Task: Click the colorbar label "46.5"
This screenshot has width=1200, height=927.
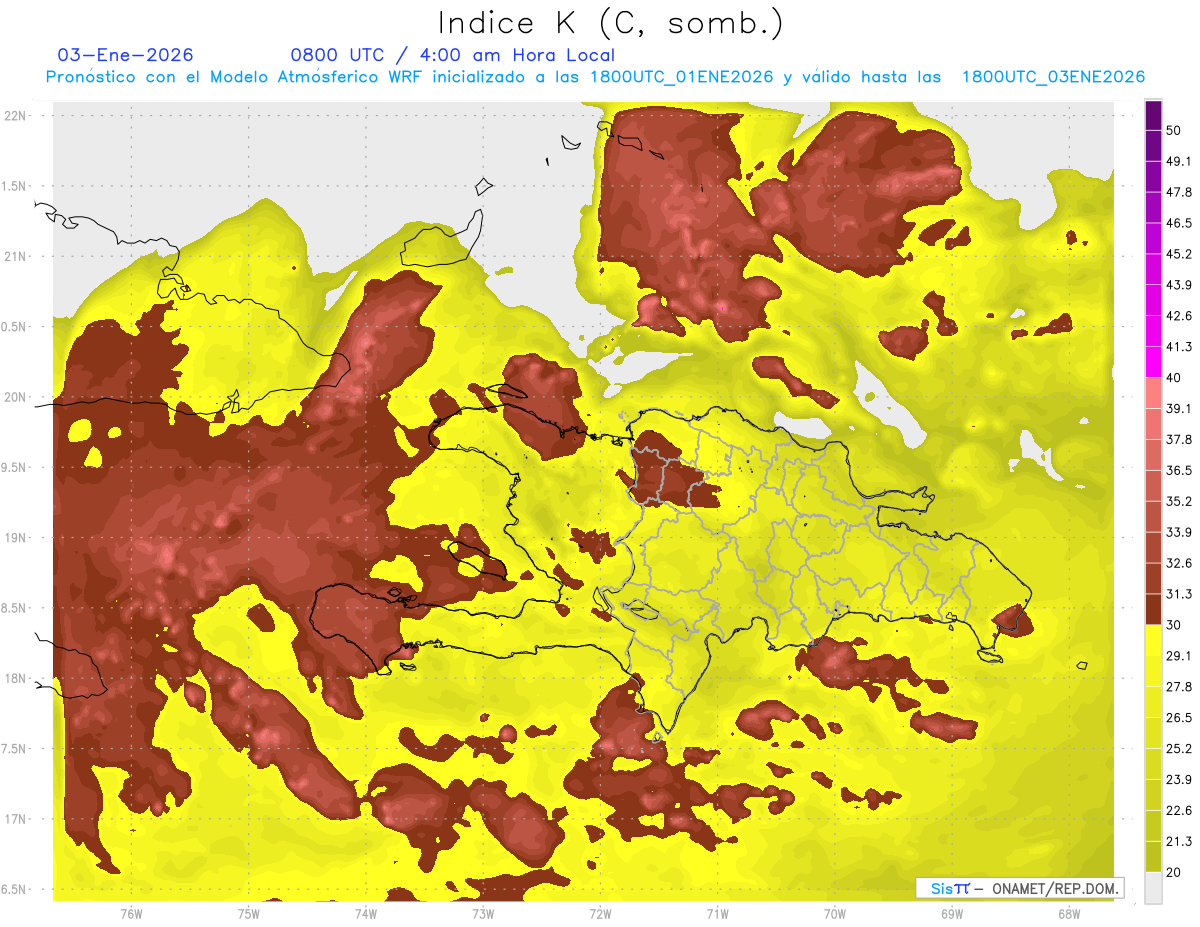Action: tap(1180, 223)
